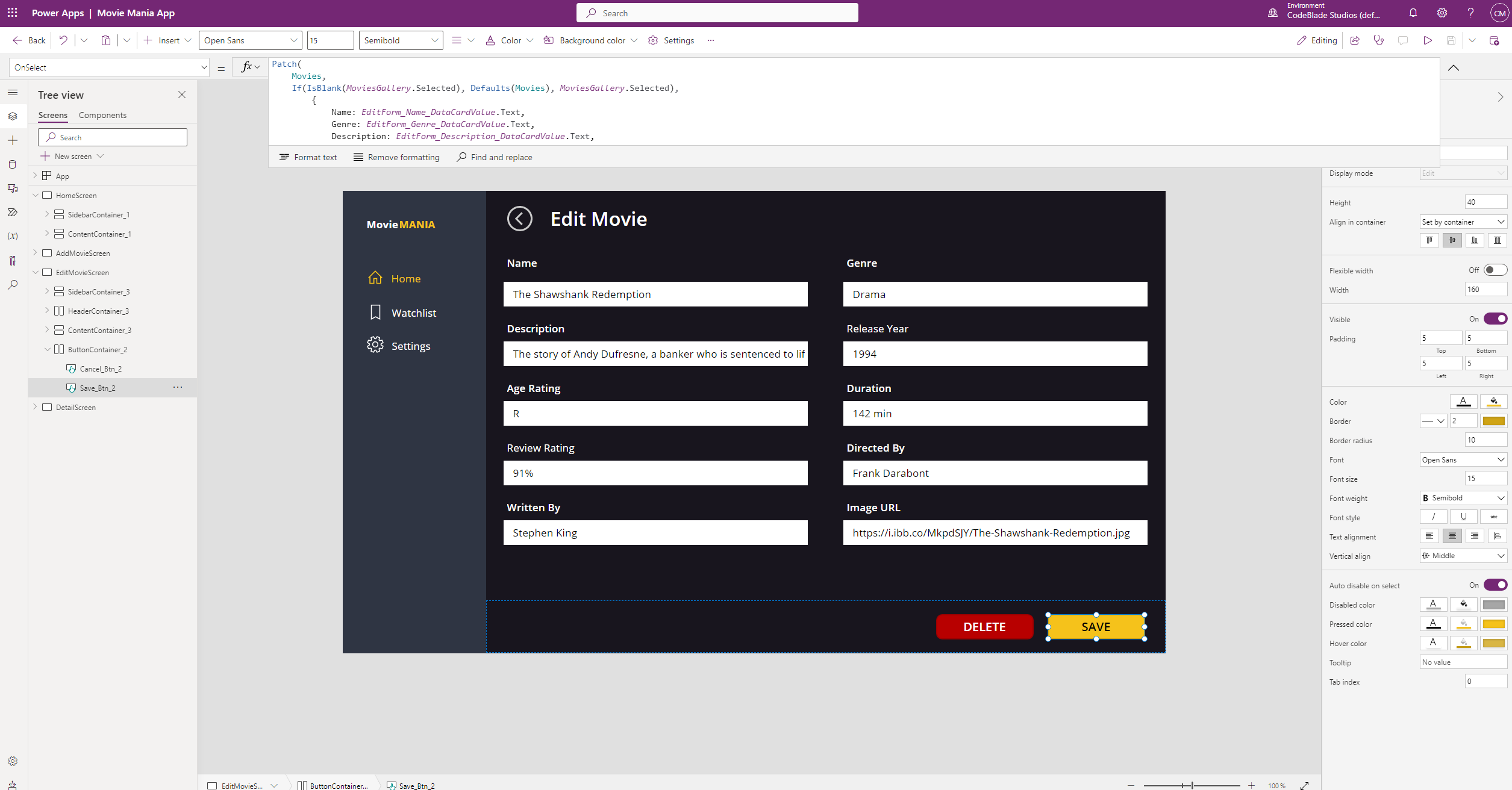Open the Border color swatch
Viewport: 1512px width, 790px height.
coord(1493,421)
